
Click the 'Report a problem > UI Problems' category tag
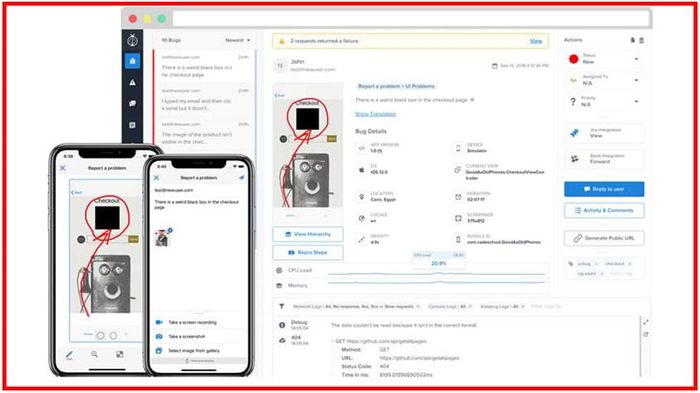[396, 86]
